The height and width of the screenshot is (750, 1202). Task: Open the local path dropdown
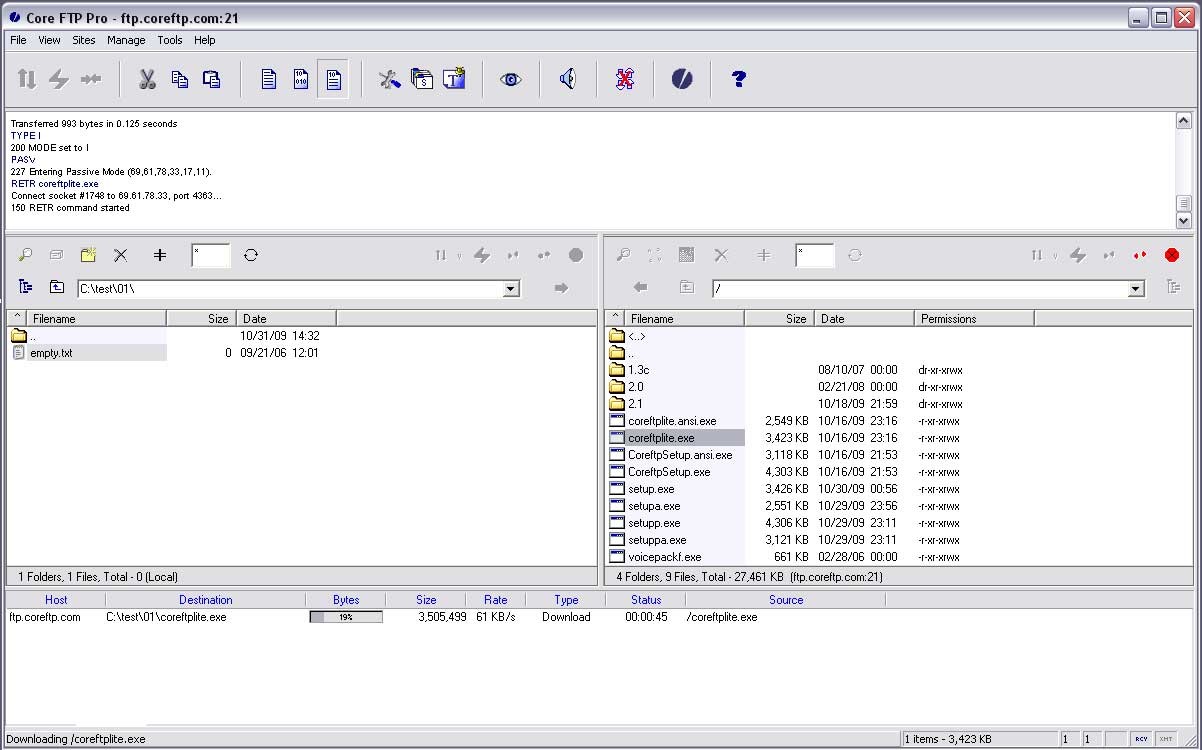click(511, 288)
